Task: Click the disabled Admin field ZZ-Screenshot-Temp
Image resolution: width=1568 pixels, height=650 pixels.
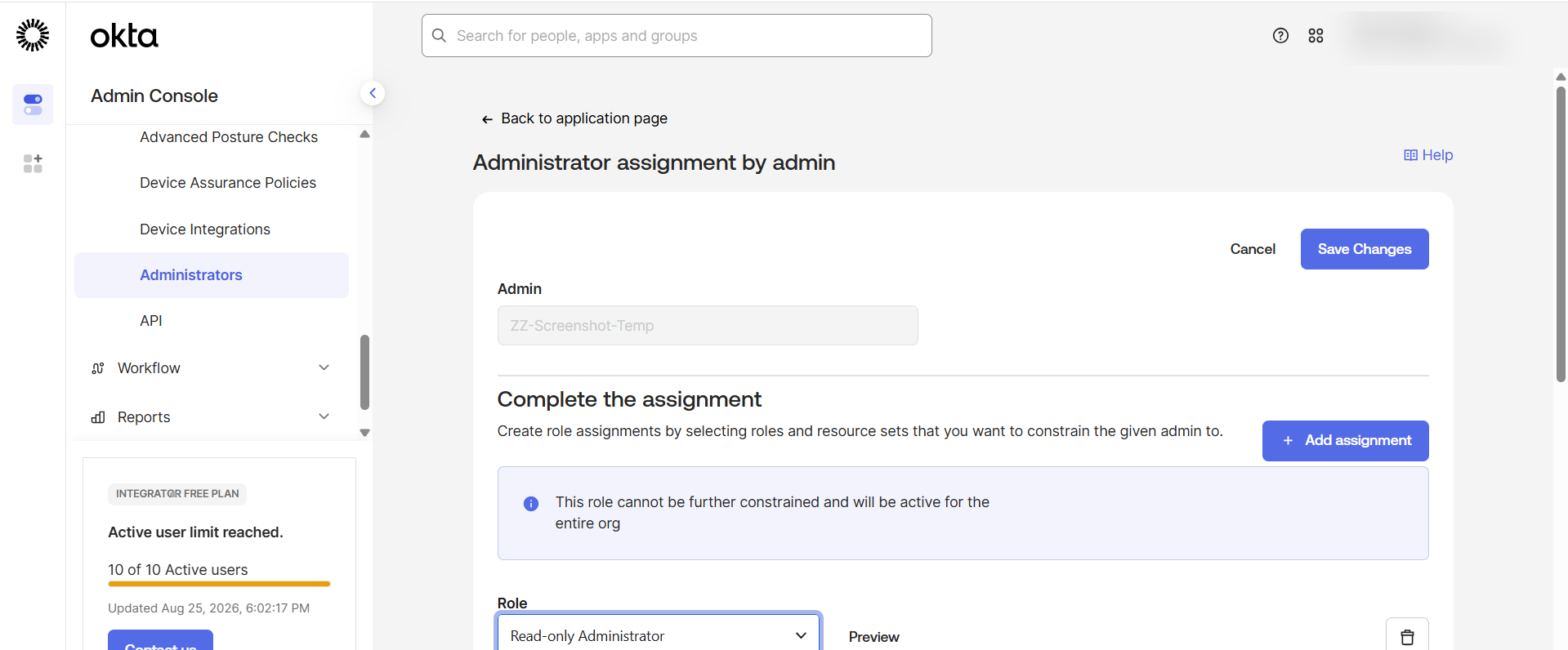Action: 708,326
